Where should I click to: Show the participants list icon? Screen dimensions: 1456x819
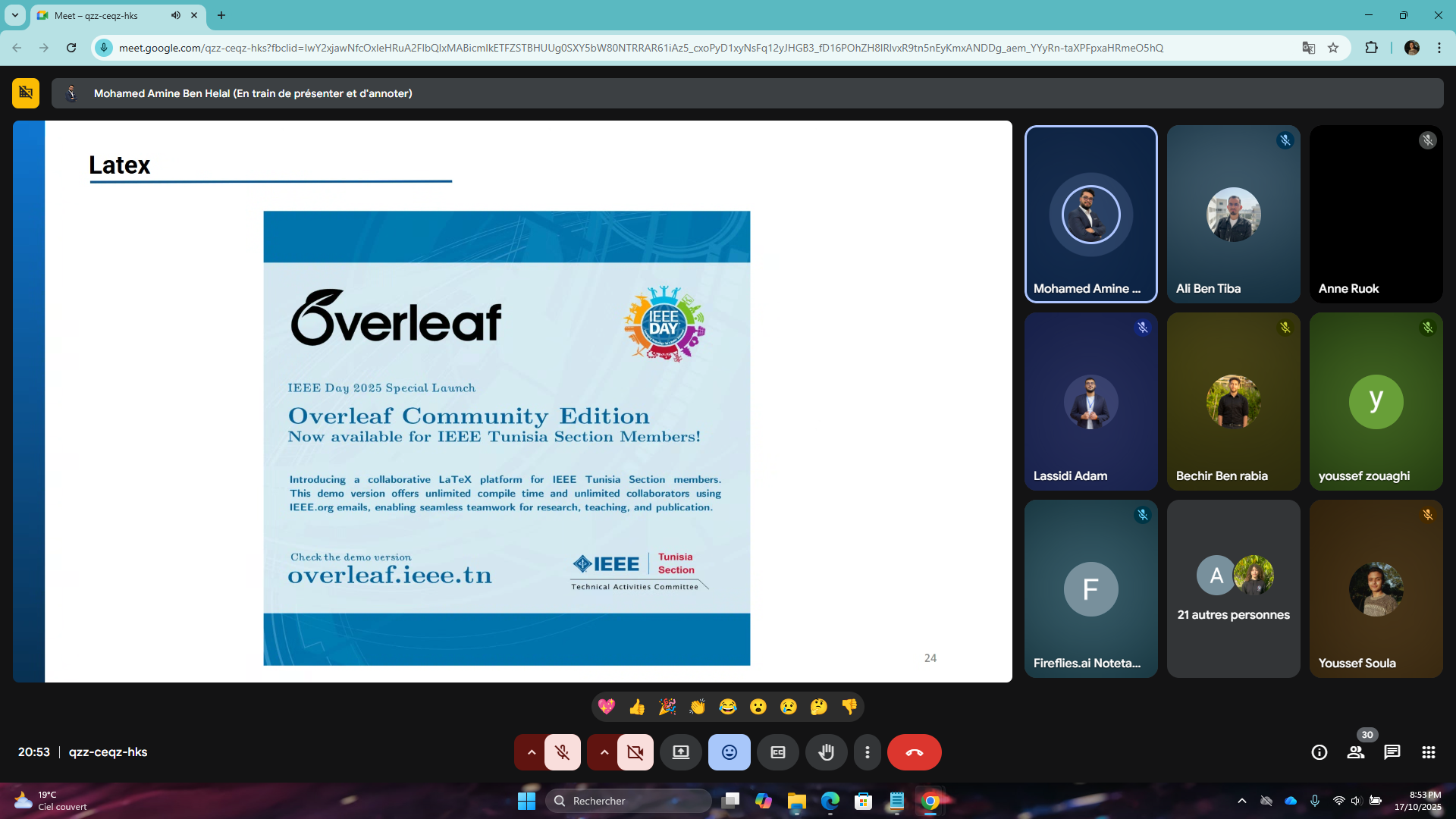(x=1356, y=752)
